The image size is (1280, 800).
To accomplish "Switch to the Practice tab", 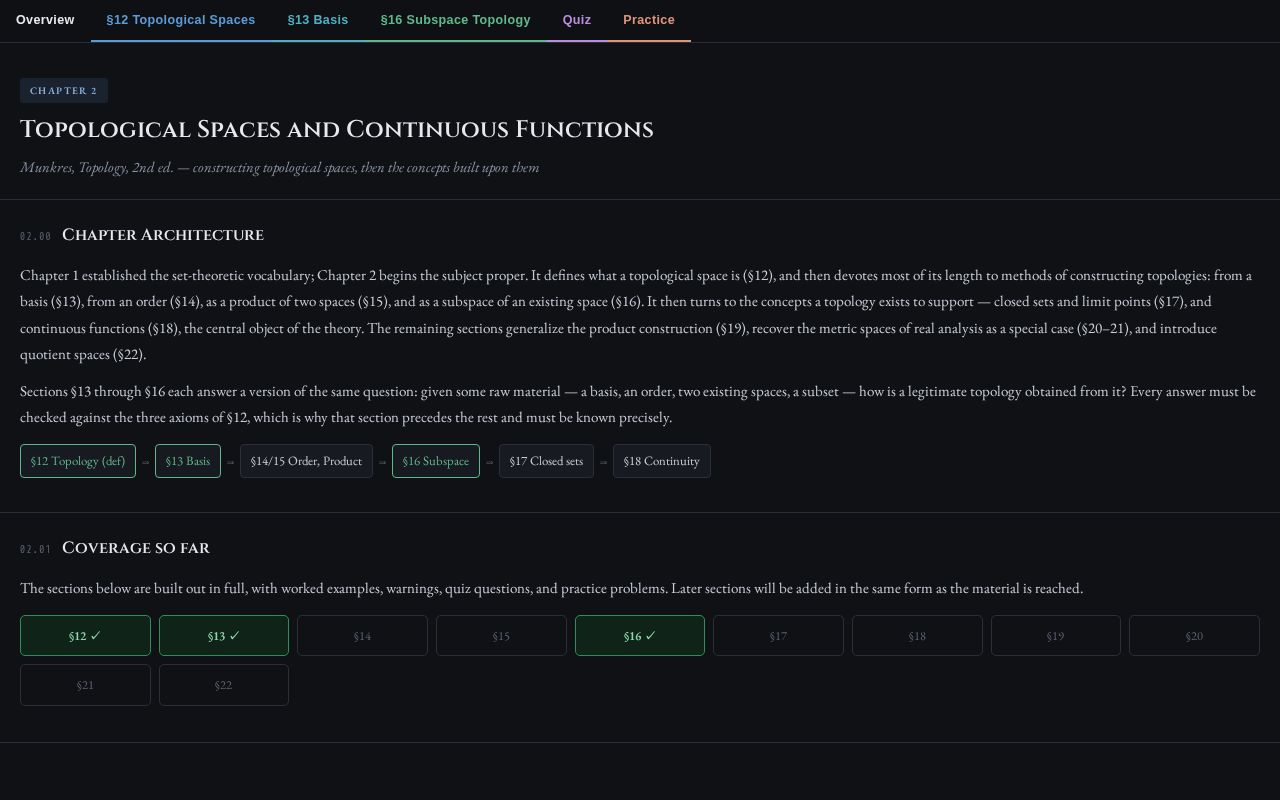I will [649, 20].
